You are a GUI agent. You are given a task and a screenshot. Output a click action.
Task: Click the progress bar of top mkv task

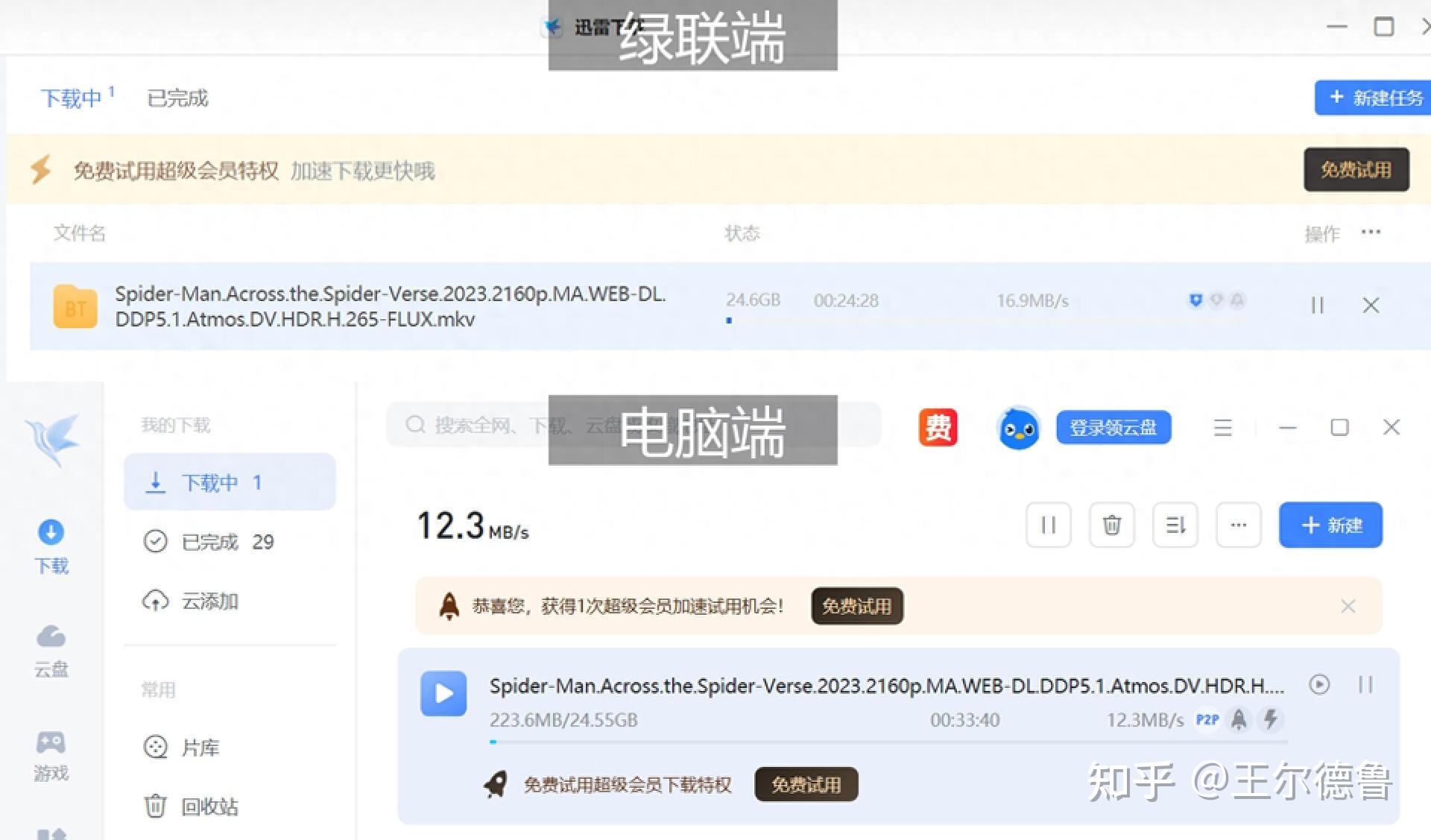point(985,320)
